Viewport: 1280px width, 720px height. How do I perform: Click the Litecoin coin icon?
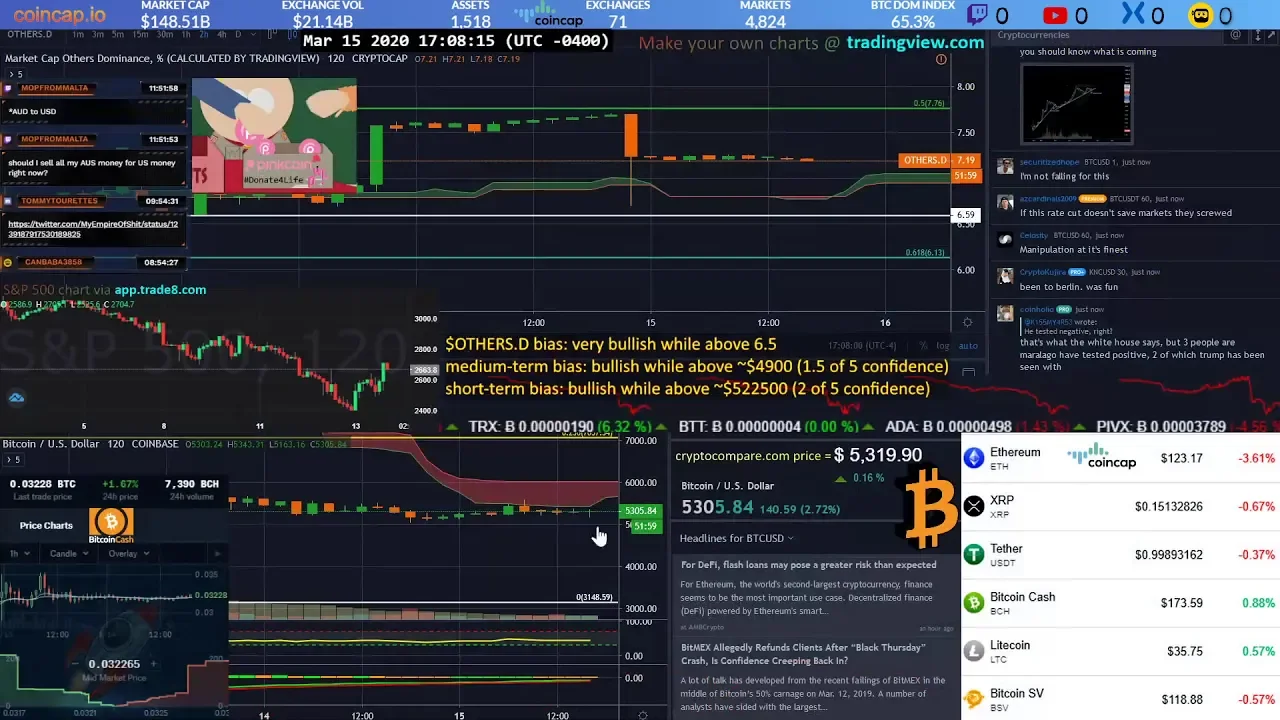click(x=974, y=651)
